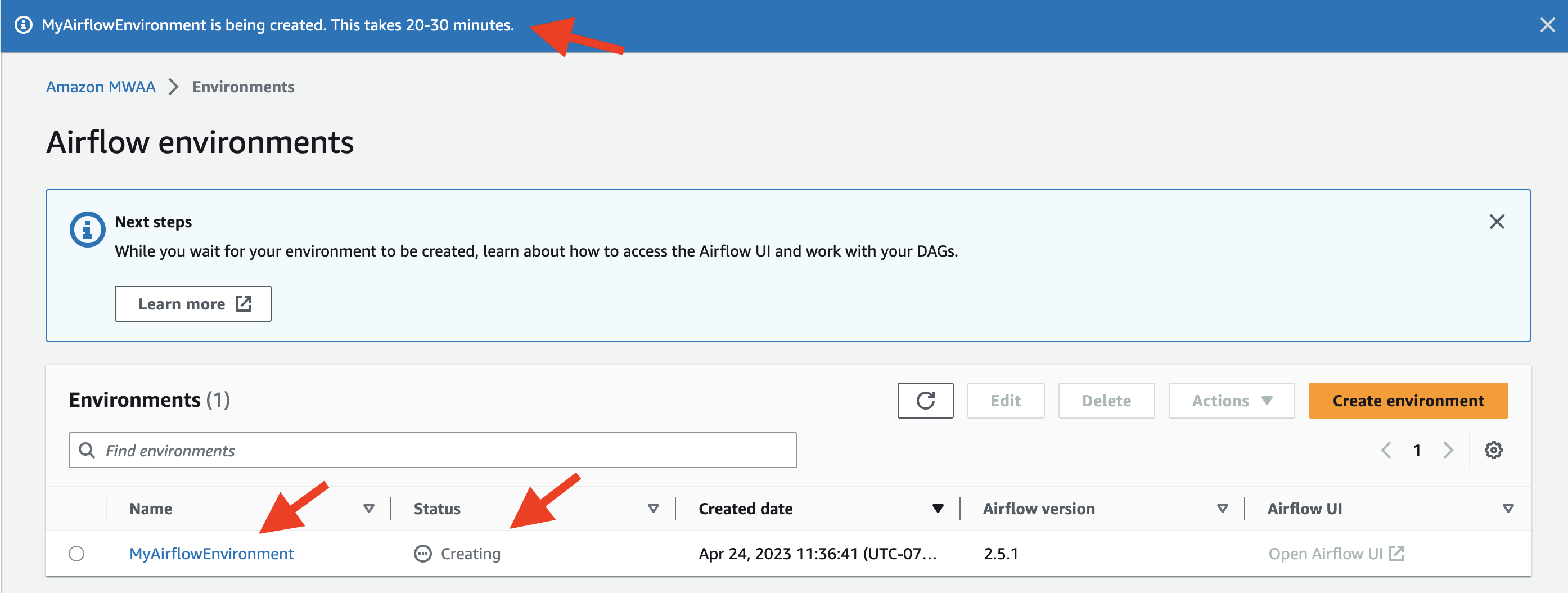The image size is (1568, 593).
Task: Click the Airflow version 2.5.1 cell
Action: pos(1000,554)
